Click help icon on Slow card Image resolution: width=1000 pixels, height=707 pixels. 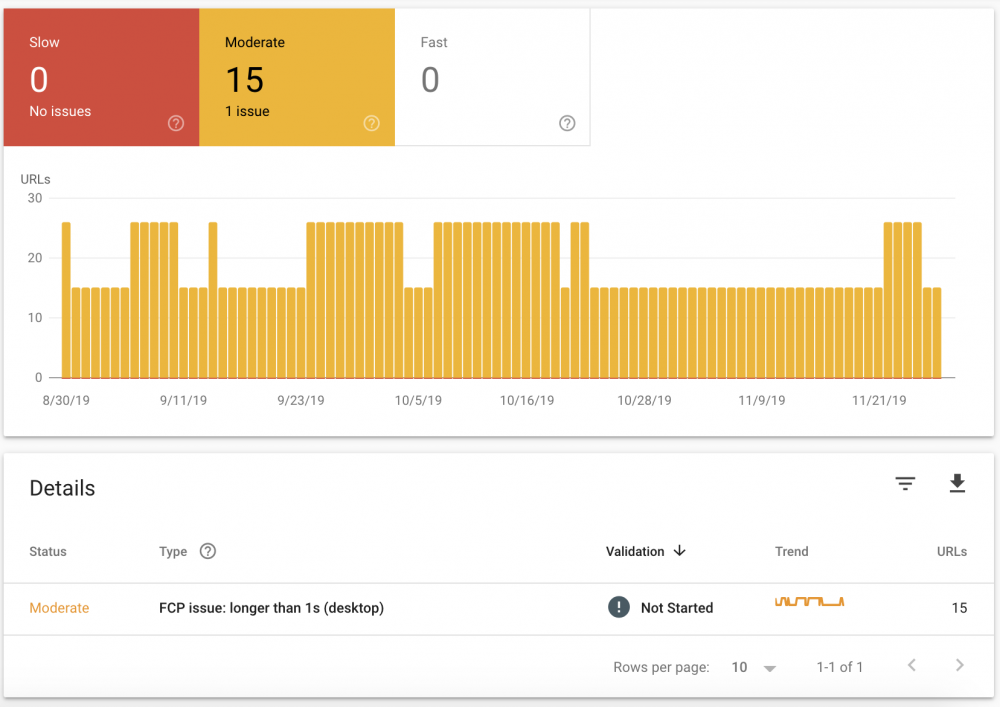click(176, 123)
